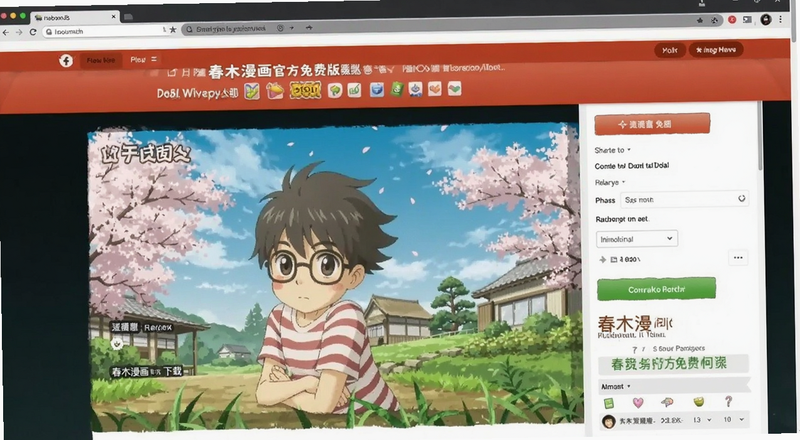Click the download label overlay on artwork
The width and height of the screenshot is (800, 440).
point(147,371)
